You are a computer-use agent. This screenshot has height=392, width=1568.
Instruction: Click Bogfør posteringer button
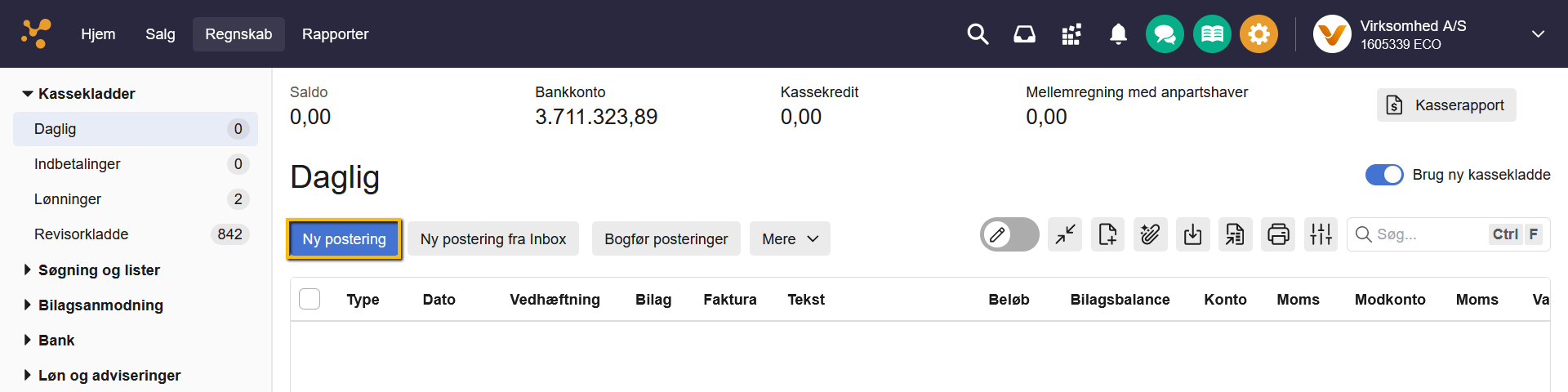(666, 239)
